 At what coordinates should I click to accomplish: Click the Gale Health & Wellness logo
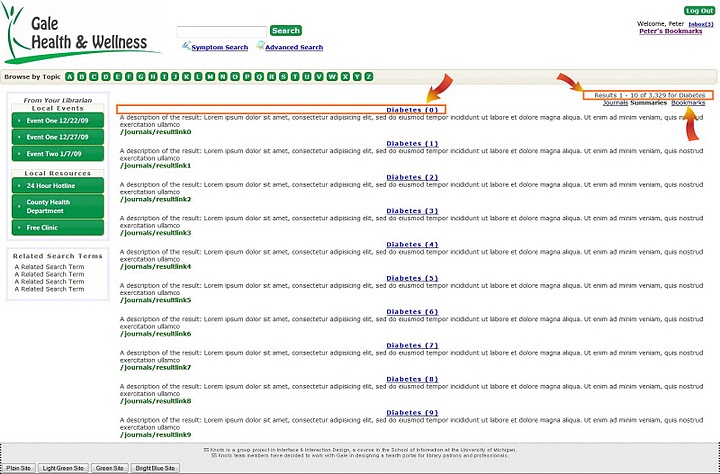coord(80,33)
